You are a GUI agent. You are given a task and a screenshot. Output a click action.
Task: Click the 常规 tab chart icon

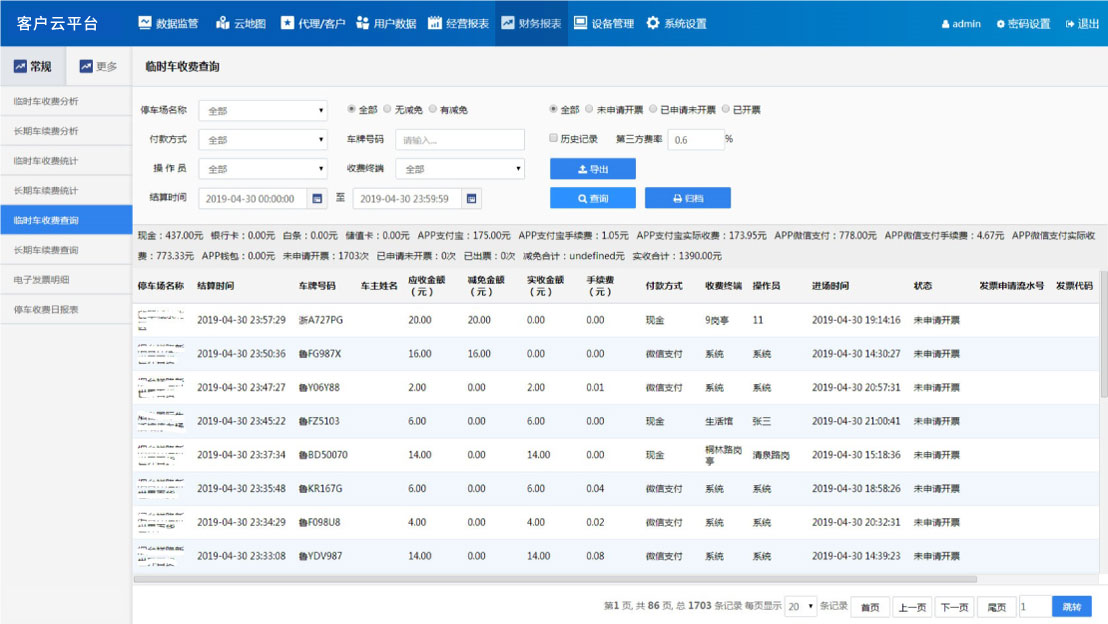[20, 66]
